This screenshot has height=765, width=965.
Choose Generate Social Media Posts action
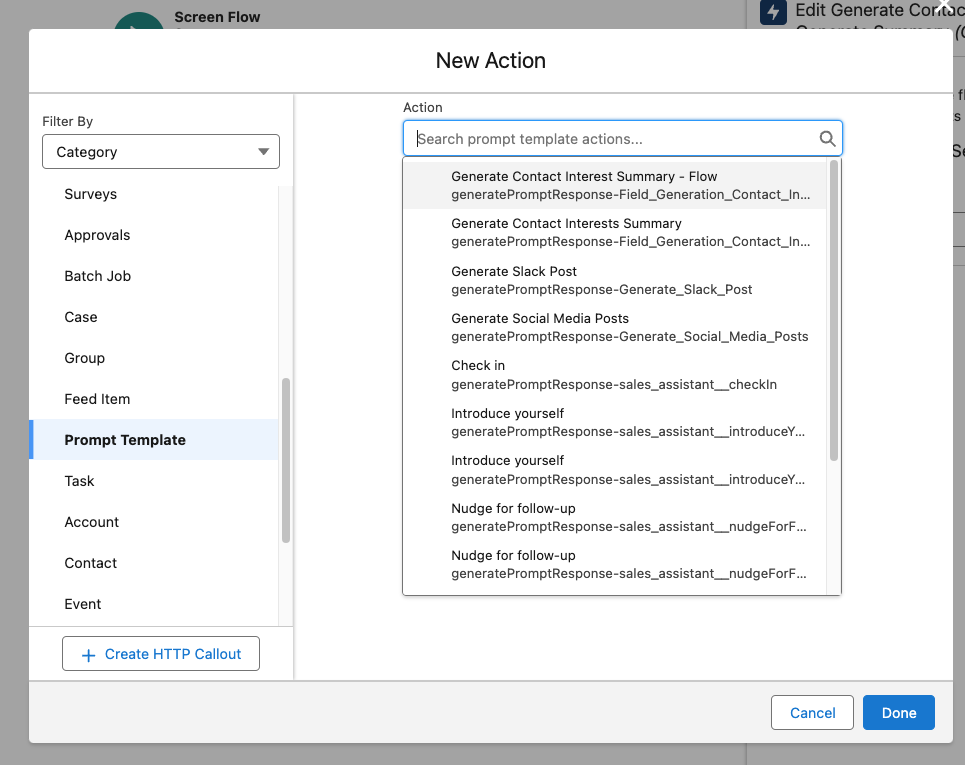(614, 327)
